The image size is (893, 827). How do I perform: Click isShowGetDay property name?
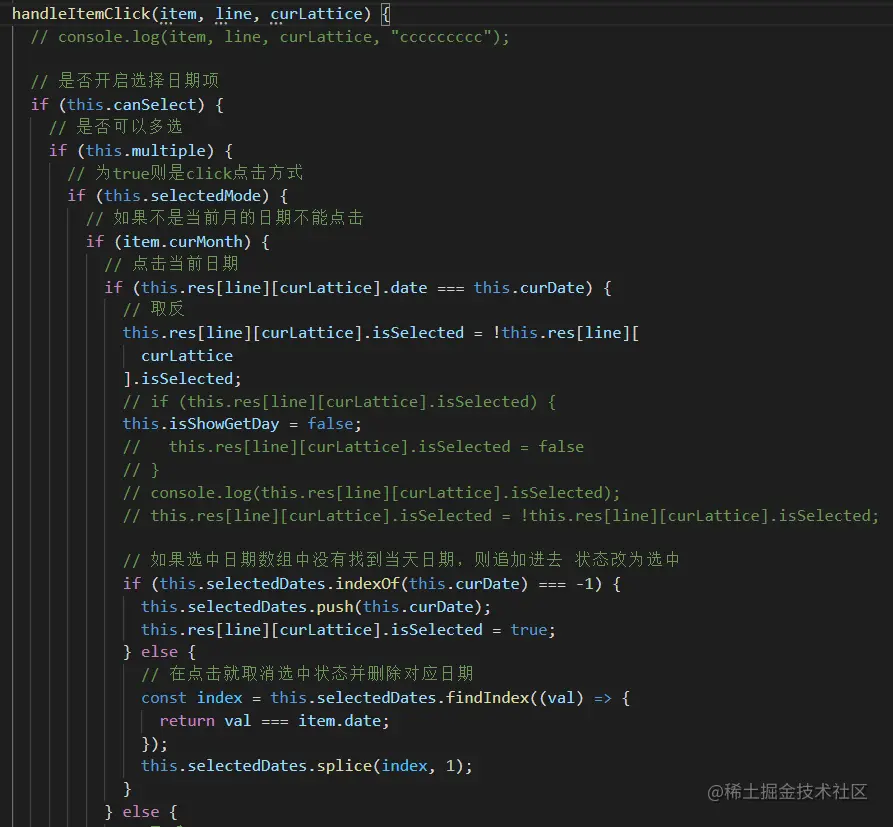(x=224, y=424)
